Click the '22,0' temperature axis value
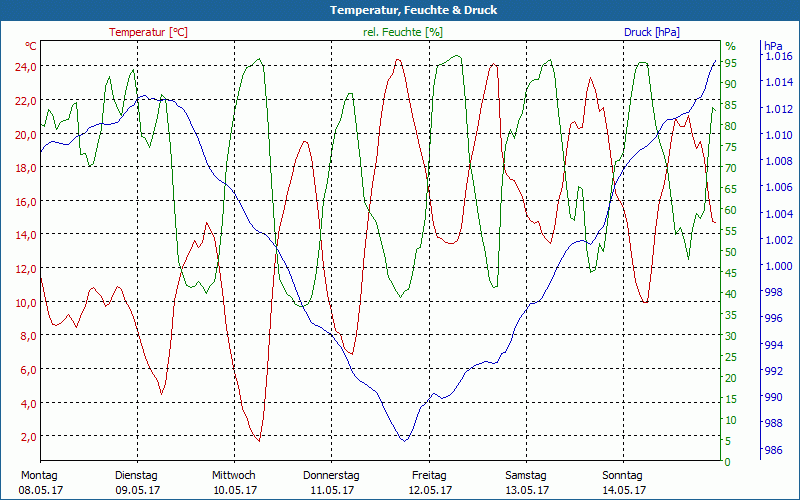 (x=26, y=101)
